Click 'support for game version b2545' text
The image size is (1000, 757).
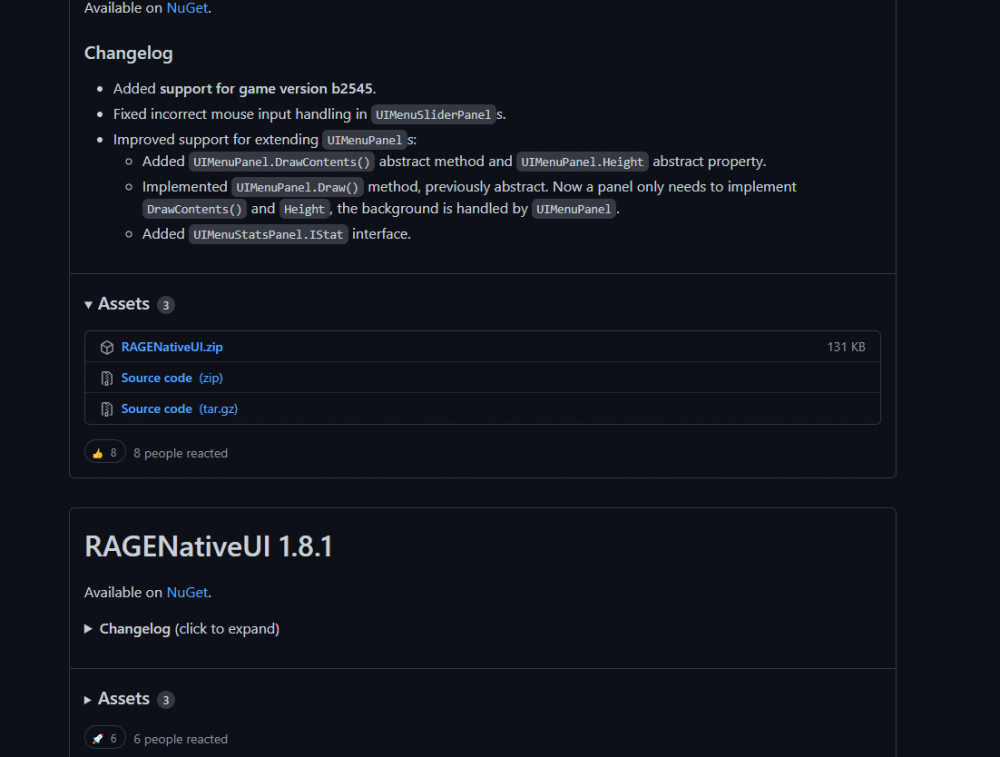click(x=267, y=89)
